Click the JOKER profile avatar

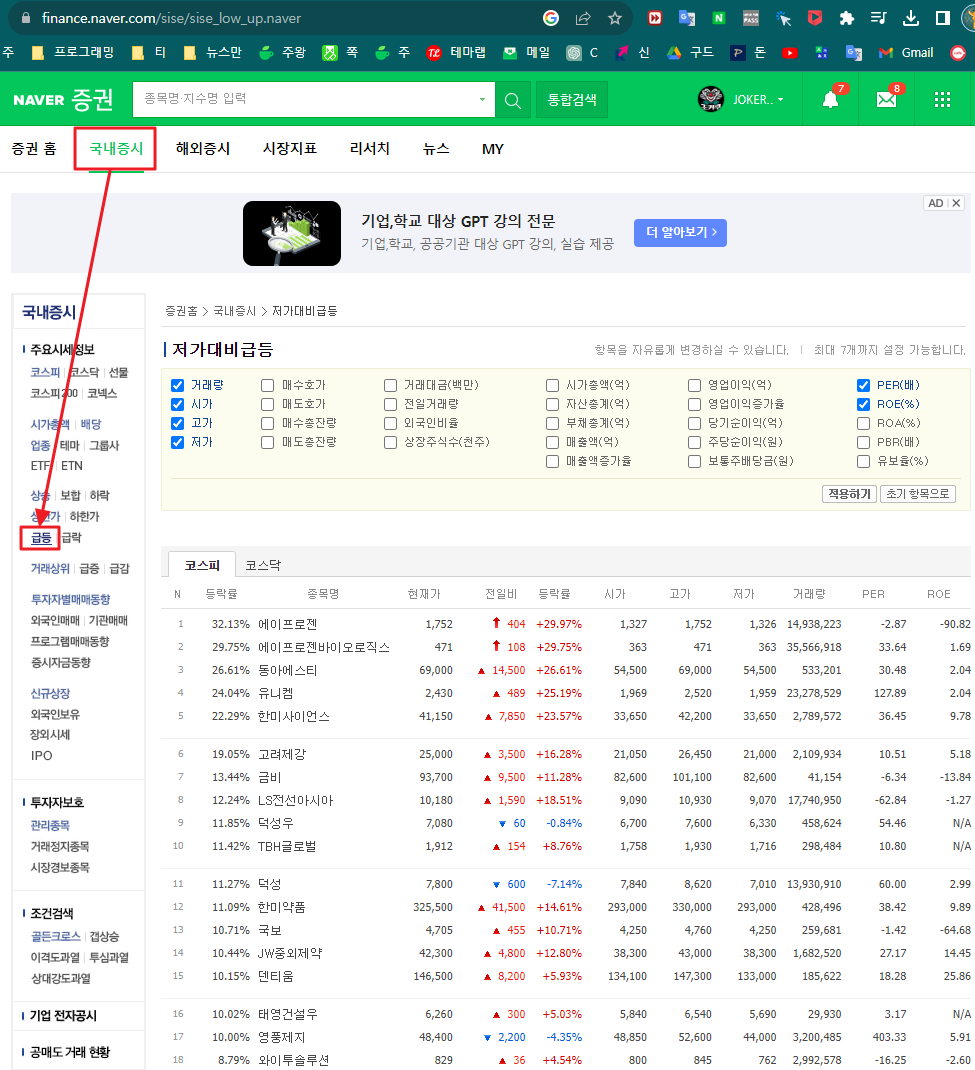pos(710,100)
